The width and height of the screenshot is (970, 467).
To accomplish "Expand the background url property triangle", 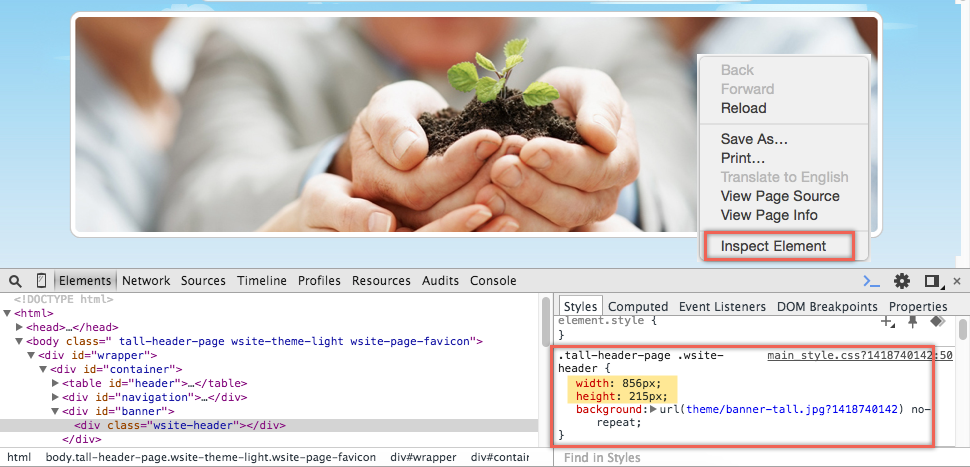I will pyautogui.click(x=653, y=409).
